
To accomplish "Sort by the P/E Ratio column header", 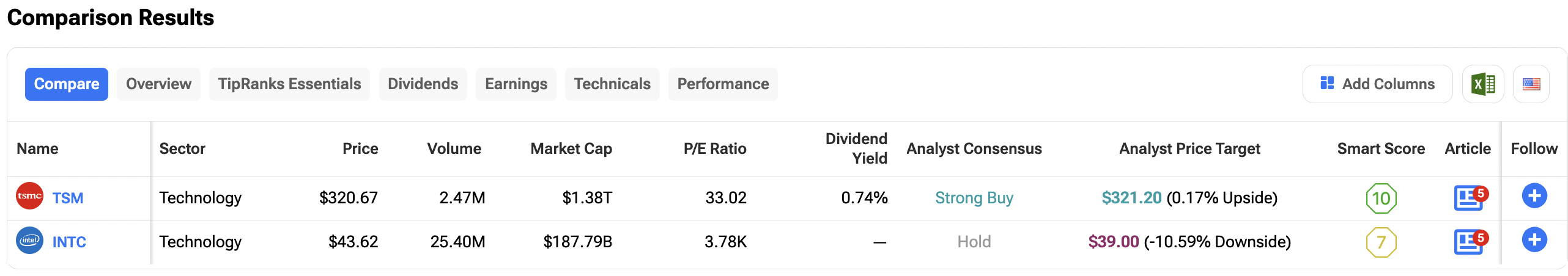I will click(714, 149).
